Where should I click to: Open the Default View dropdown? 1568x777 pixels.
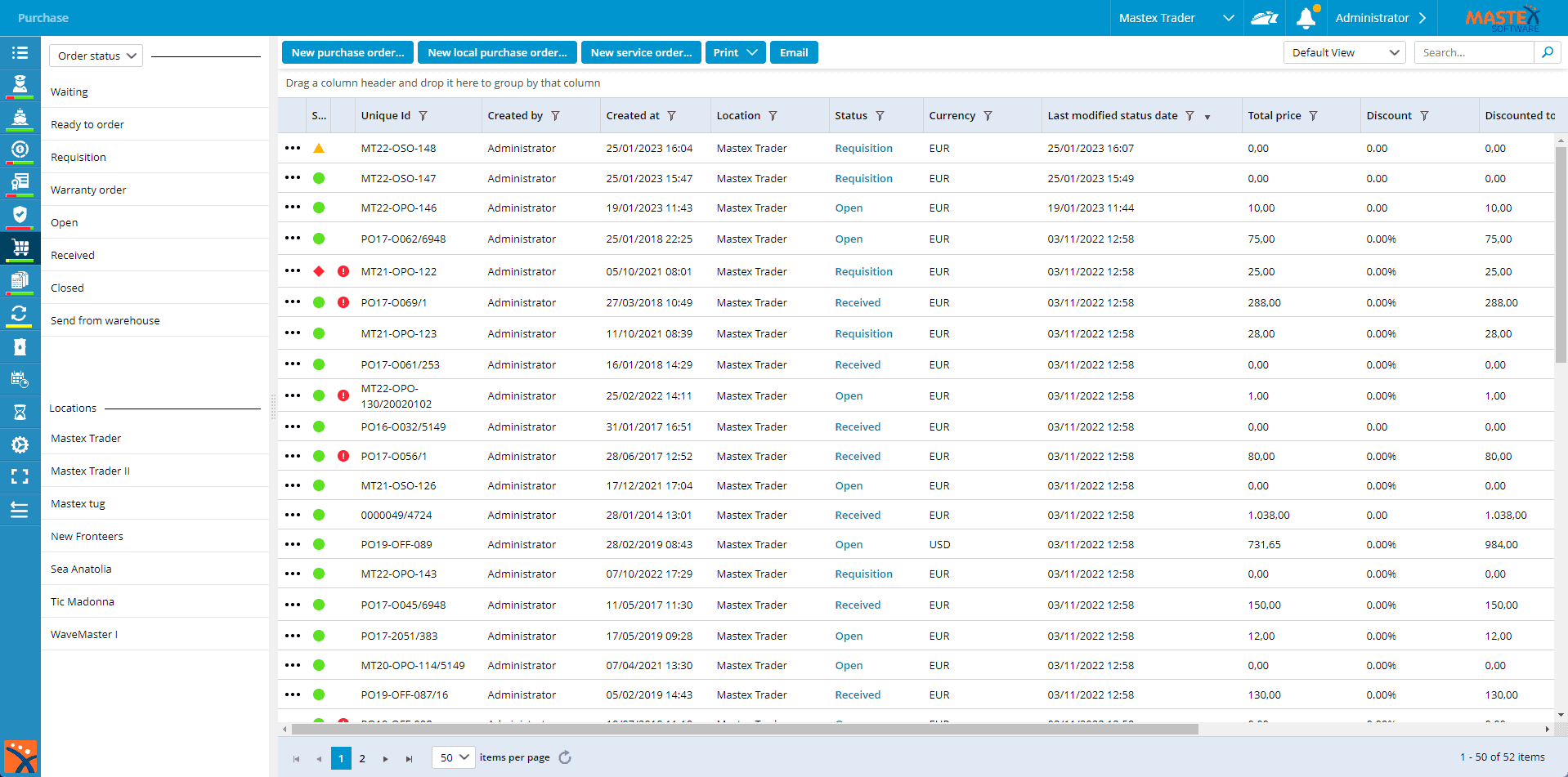(1344, 52)
